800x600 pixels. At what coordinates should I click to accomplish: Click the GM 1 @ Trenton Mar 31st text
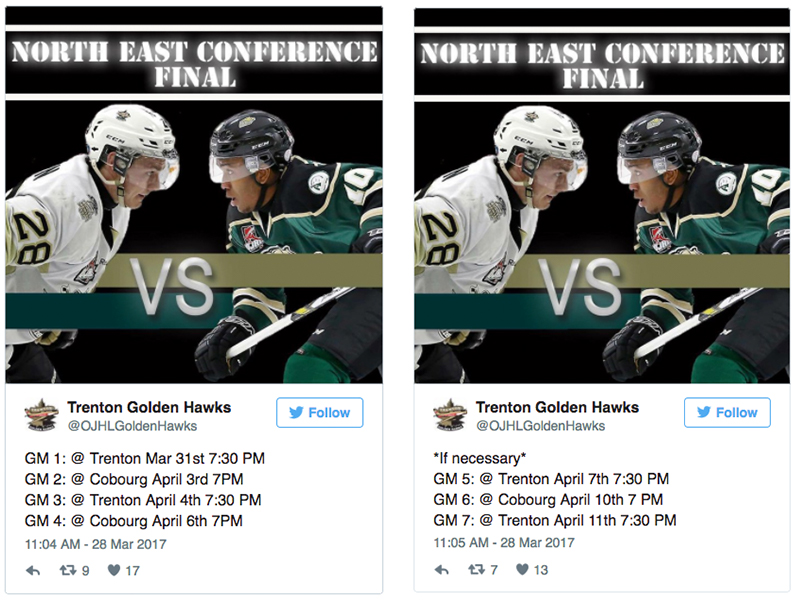click(x=144, y=459)
